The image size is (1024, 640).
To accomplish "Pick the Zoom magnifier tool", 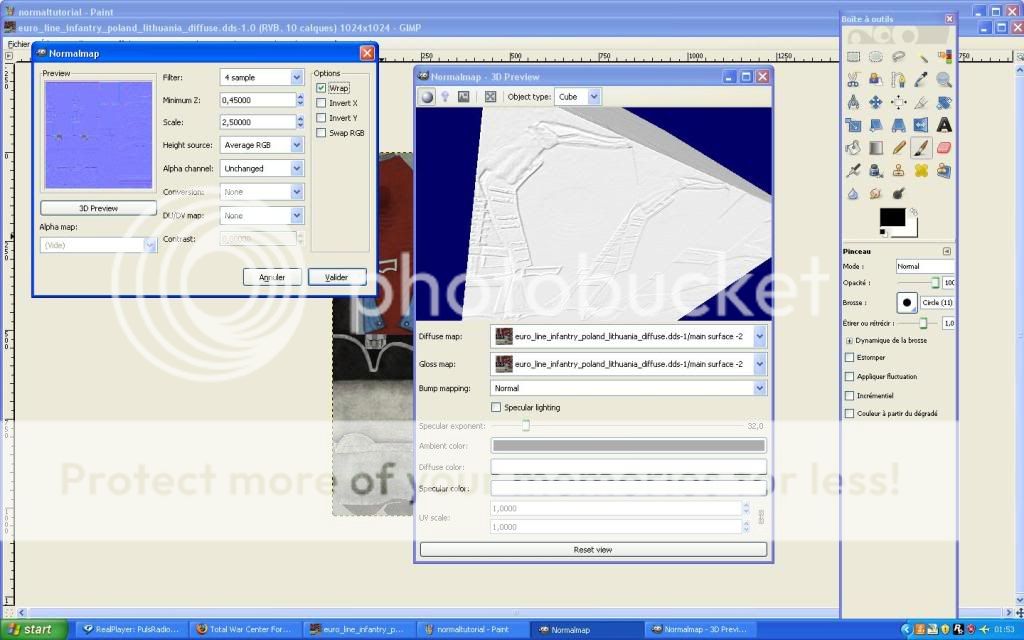I will point(944,80).
